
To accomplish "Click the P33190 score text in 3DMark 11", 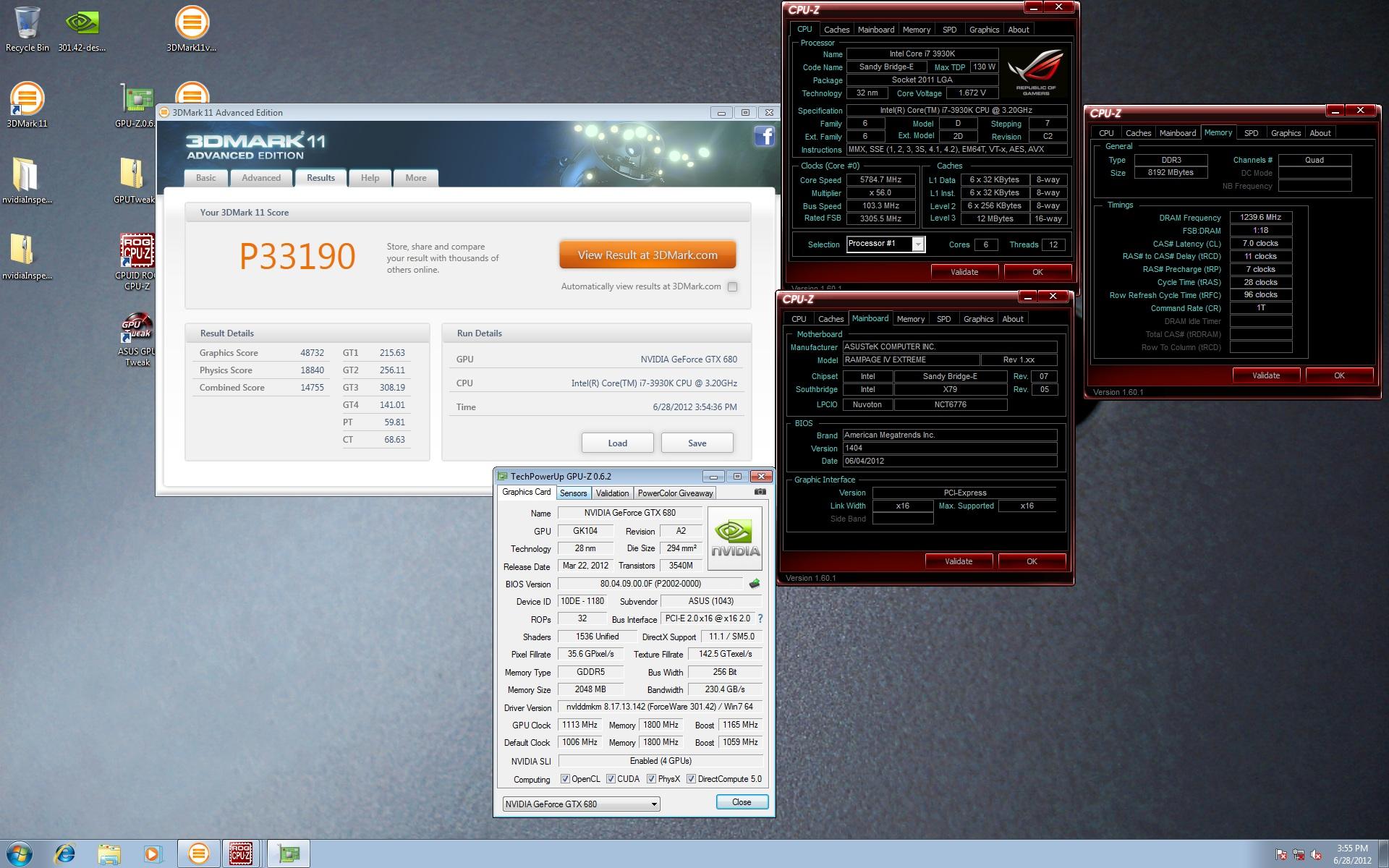I will (297, 256).
